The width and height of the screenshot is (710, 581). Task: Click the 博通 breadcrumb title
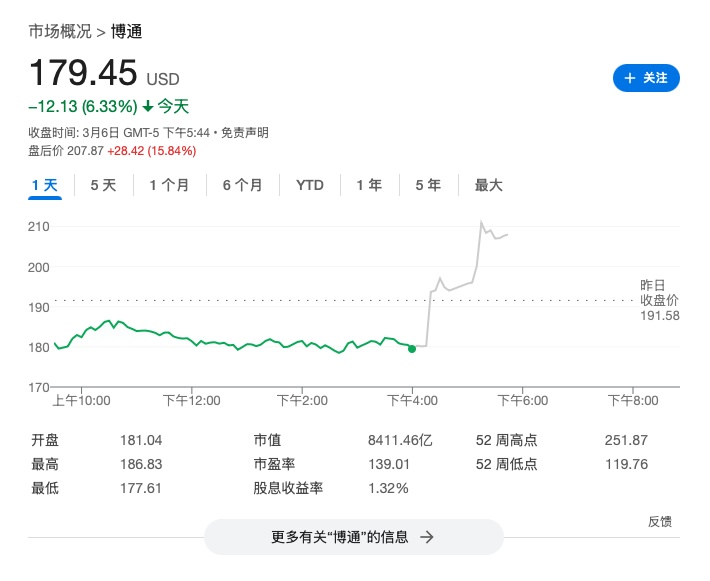tap(126, 31)
